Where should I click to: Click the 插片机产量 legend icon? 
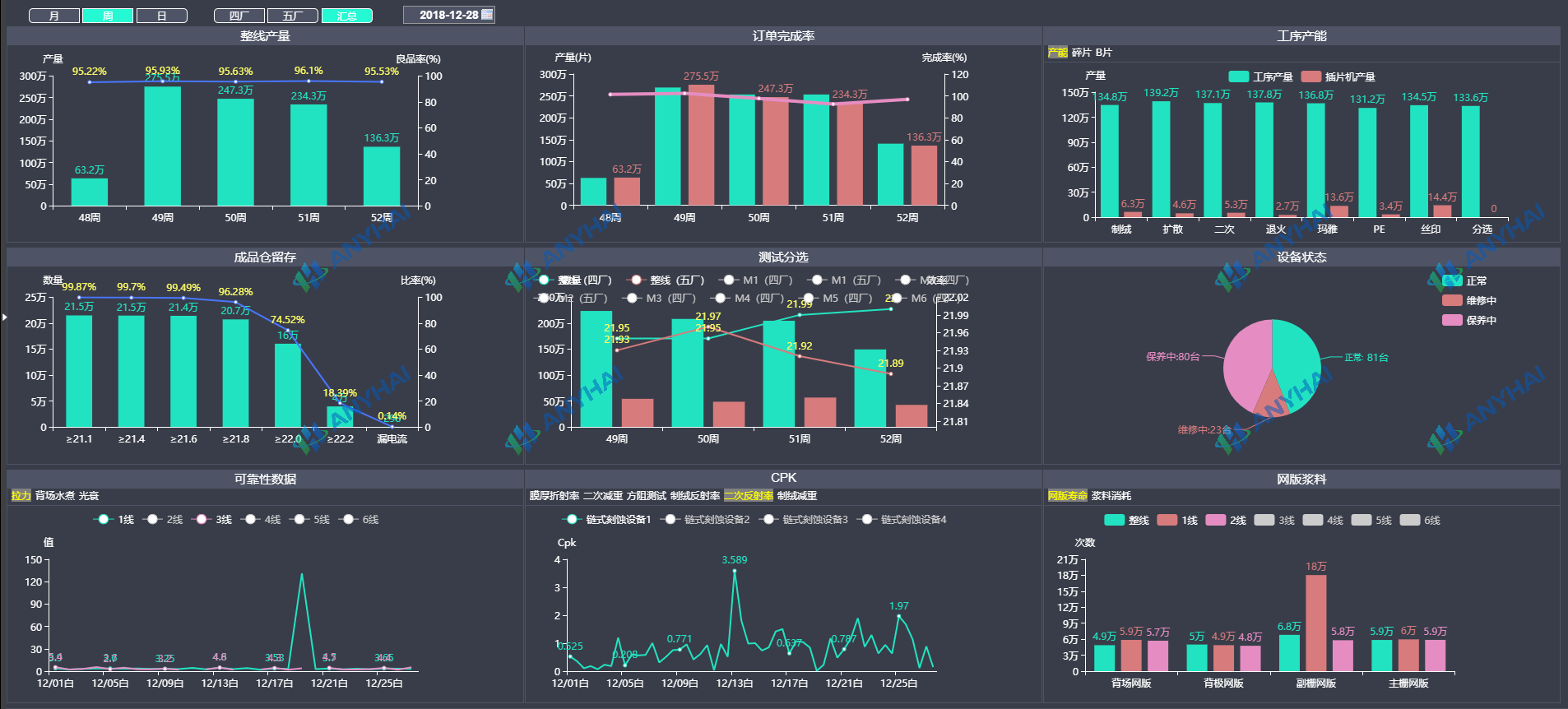[x=1311, y=76]
